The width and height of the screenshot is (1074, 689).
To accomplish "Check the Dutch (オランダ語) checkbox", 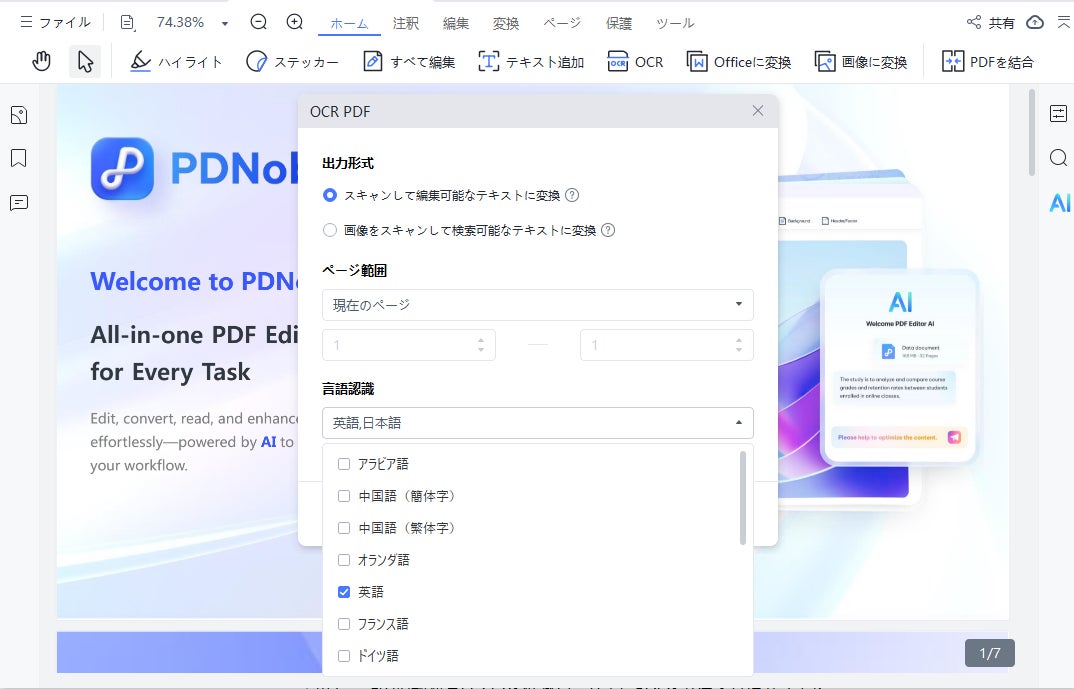I will (x=344, y=560).
